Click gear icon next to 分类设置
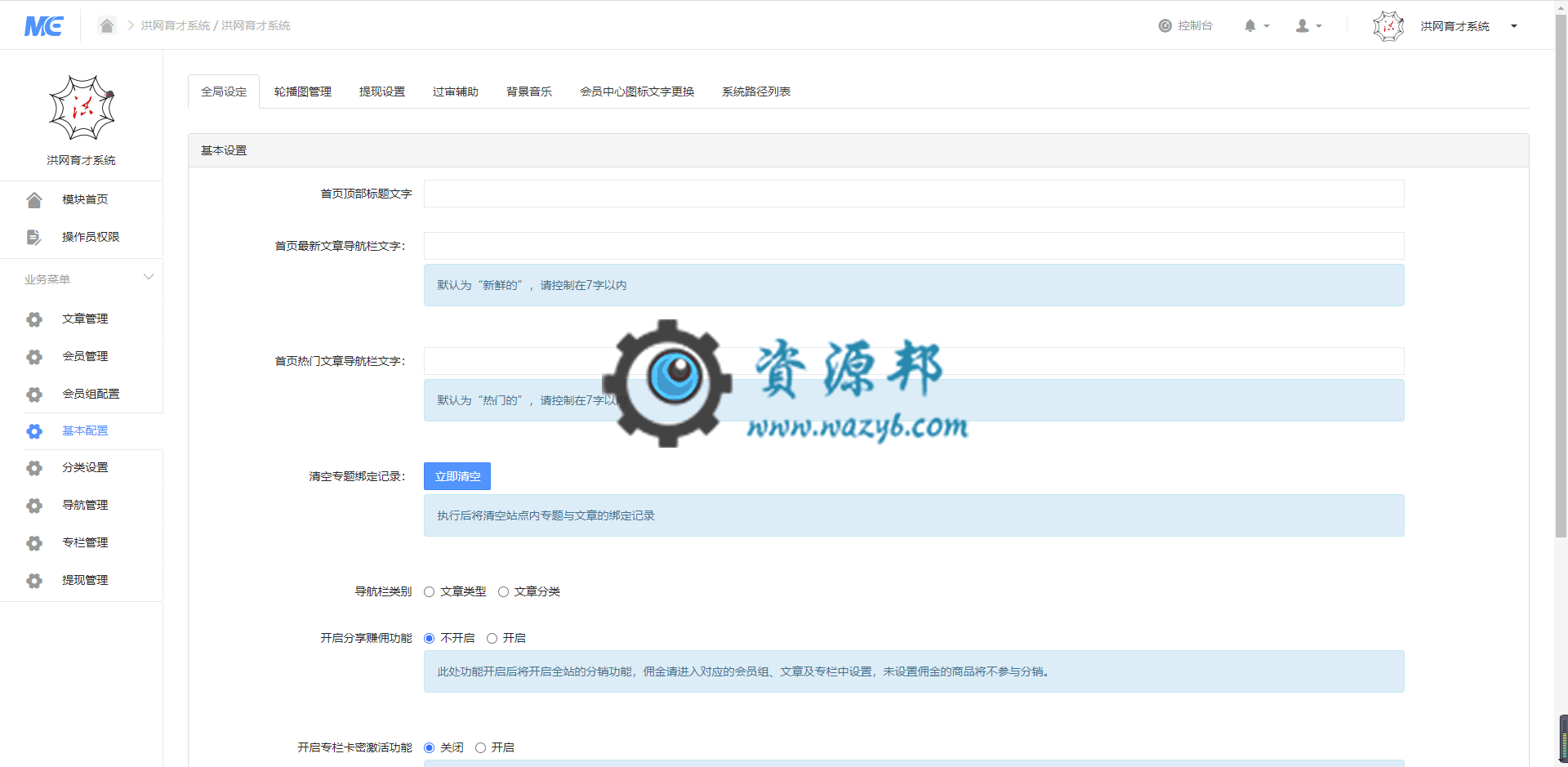The image size is (1568, 767). tap(34, 468)
